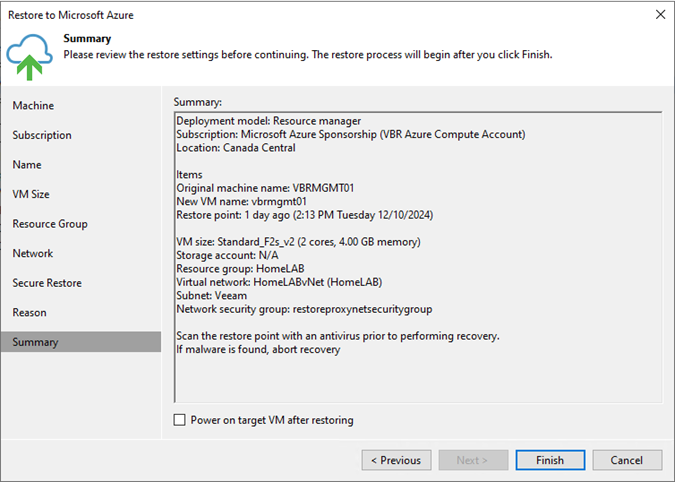Click the If malware is found, abort recovery line
This screenshot has width=675, height=482.
258,349
